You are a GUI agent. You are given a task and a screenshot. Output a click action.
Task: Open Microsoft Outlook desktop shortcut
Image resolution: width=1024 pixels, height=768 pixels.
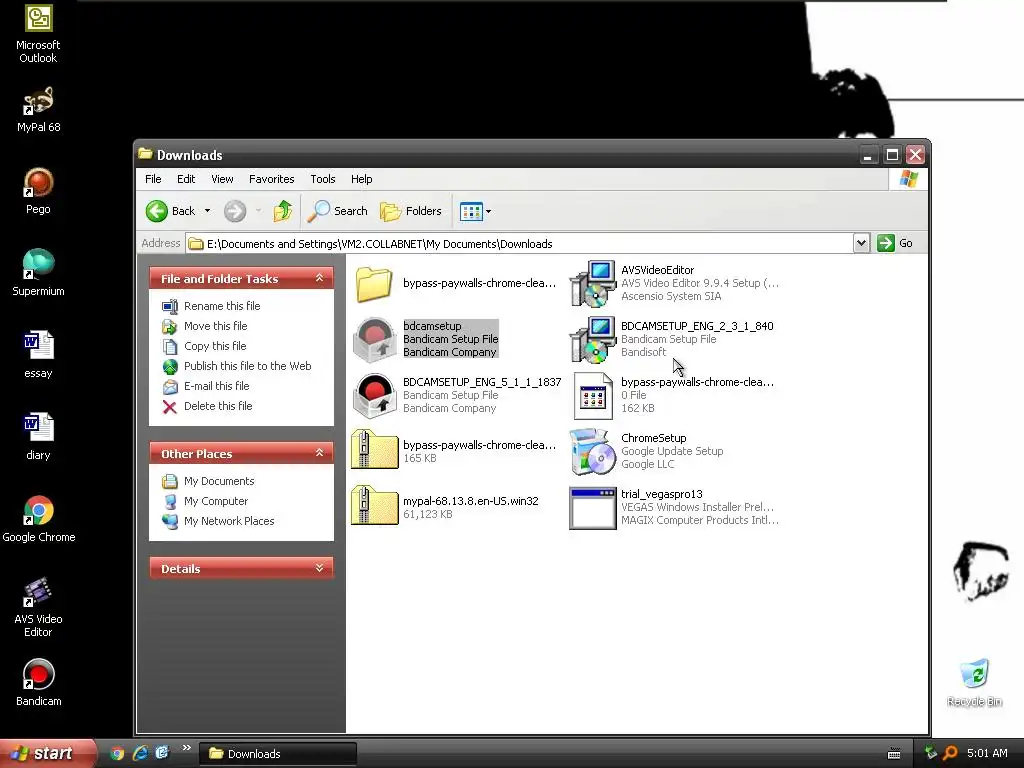(38, 34)
